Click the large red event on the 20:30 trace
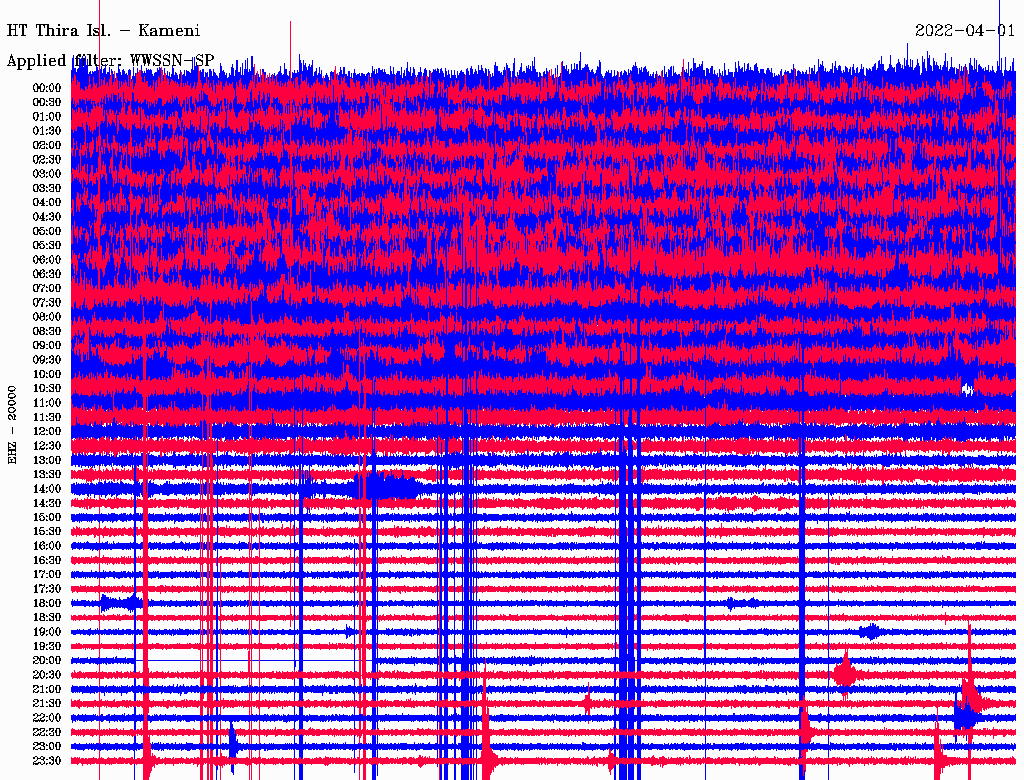The height and width of the screenshot is (780, 1024). pos(845,675)
